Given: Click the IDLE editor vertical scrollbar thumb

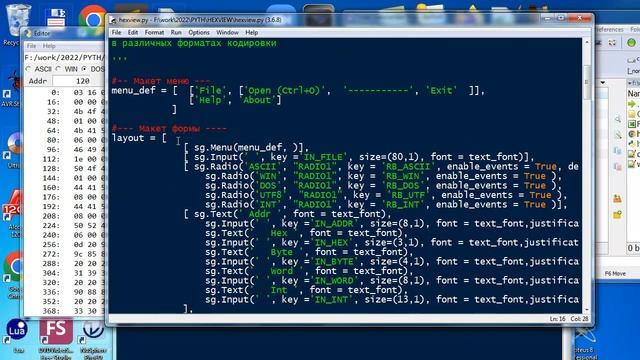Looking at the screenshot, I should point(587,82).
